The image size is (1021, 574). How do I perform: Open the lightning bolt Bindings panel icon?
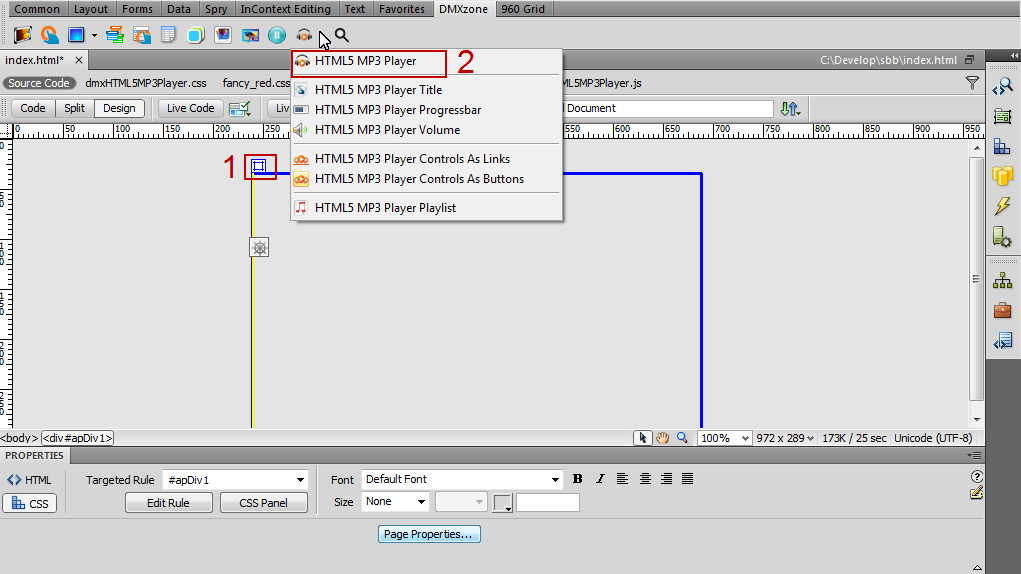click(x=1003, y=206)
